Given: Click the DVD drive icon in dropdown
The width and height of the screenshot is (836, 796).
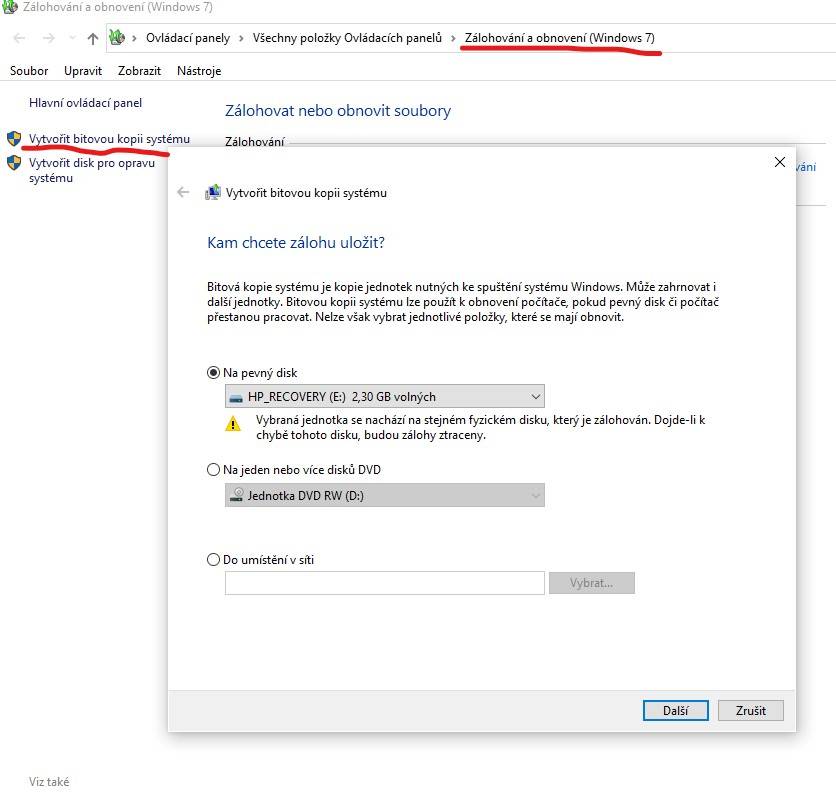Looking at the screenshot, I should tap(236, 495).
